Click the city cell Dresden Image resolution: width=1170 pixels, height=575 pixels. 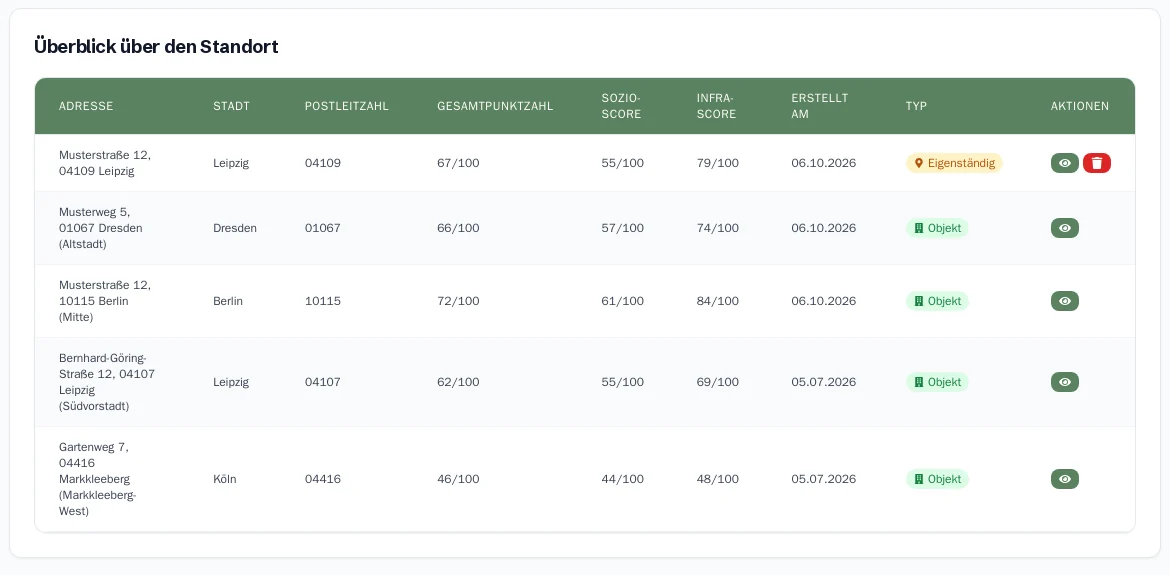click(235, 228)
